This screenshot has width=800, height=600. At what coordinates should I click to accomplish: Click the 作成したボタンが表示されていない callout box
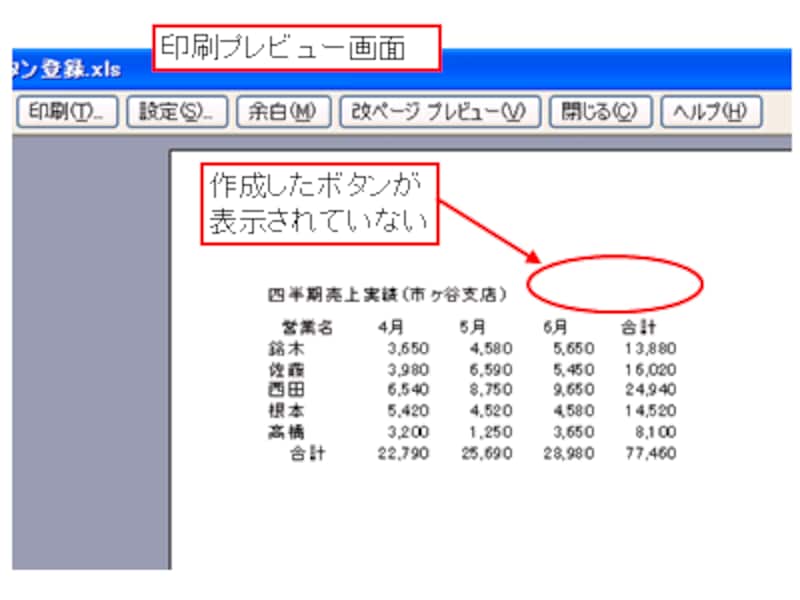click(x=320, y=204)
